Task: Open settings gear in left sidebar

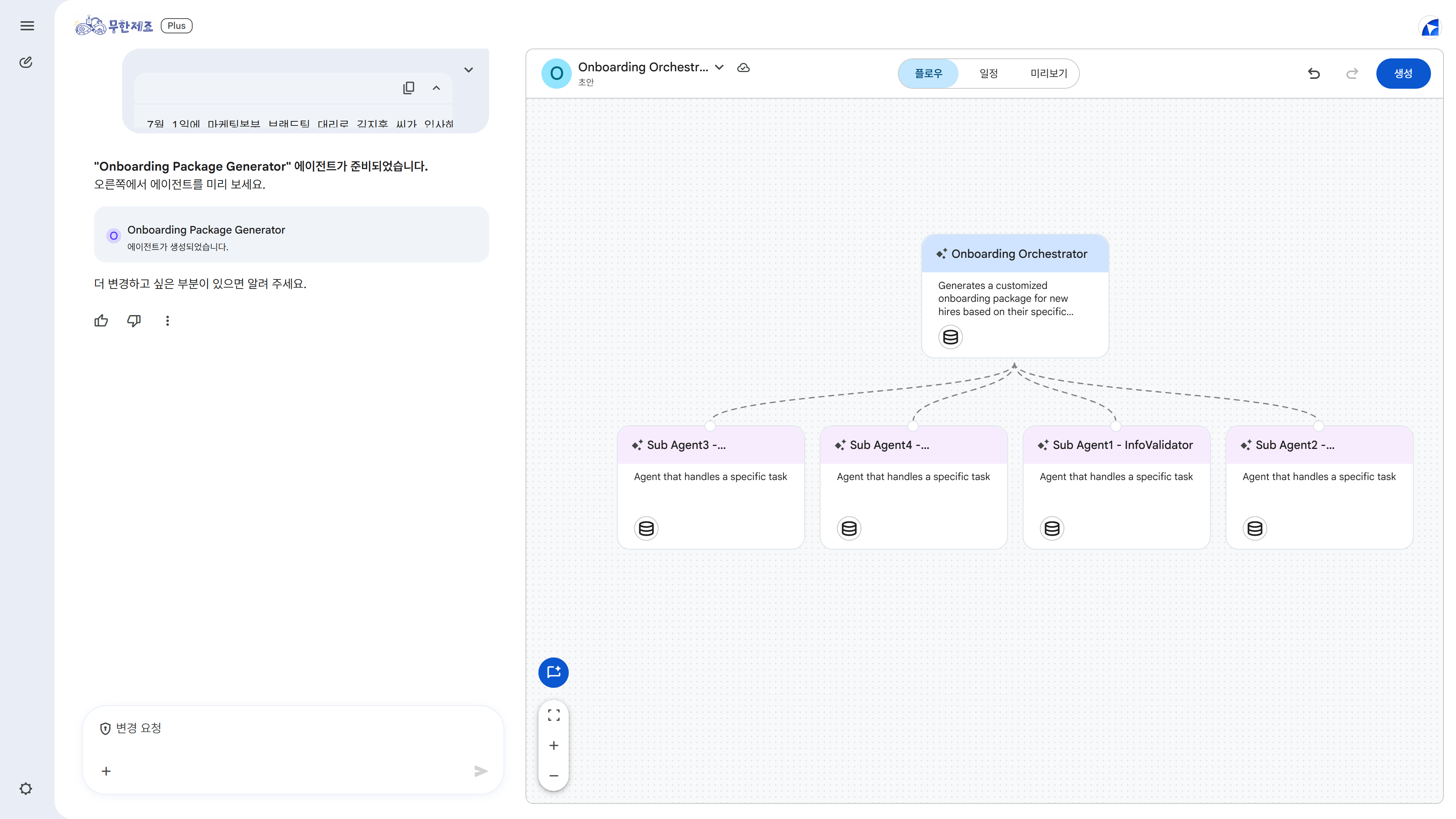Action: point(26,789)
